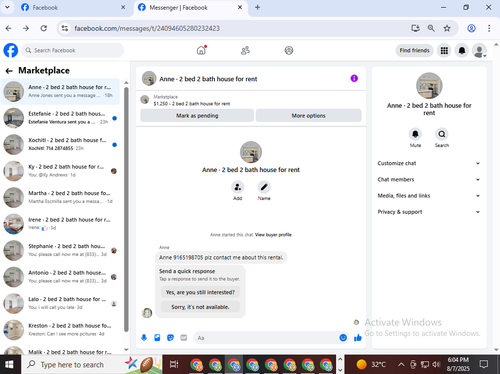Click the Facebook logo home icon
This screenshot has height=374, width=500.
[11, 50]
